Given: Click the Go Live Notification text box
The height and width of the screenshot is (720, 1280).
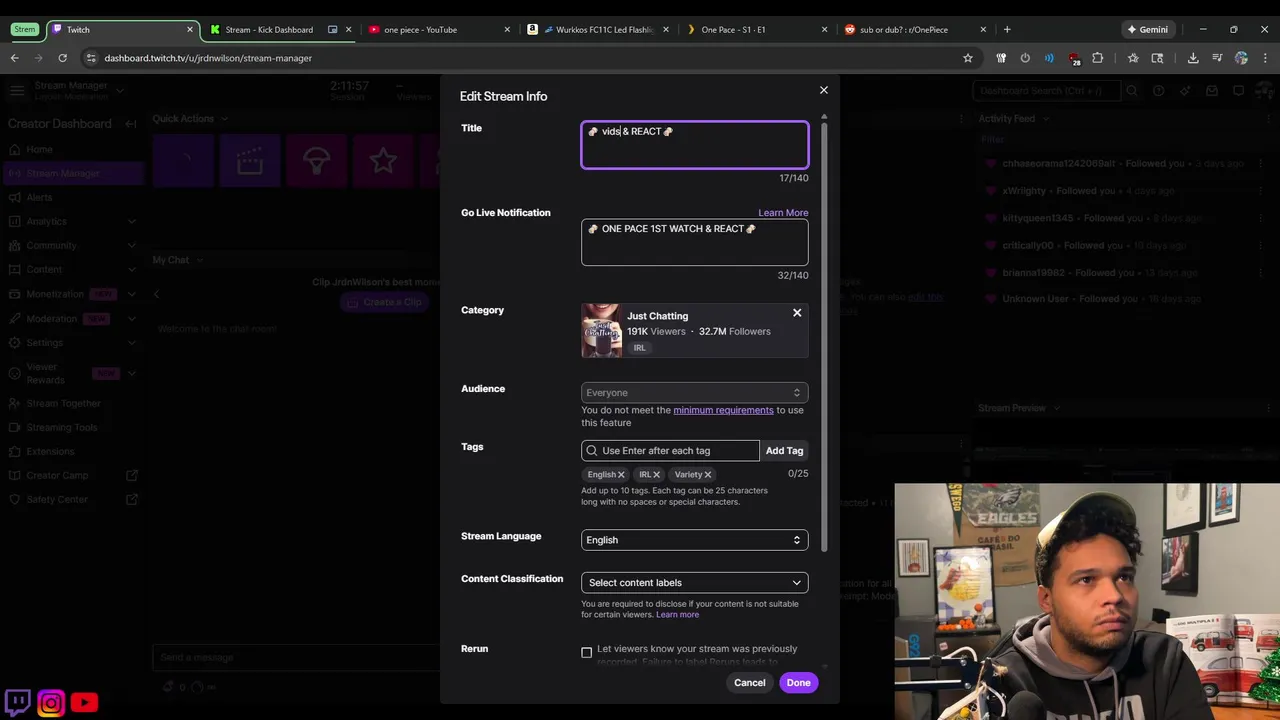Looking at the screenshot, I should pyautogui.click(x=695, y=243).
